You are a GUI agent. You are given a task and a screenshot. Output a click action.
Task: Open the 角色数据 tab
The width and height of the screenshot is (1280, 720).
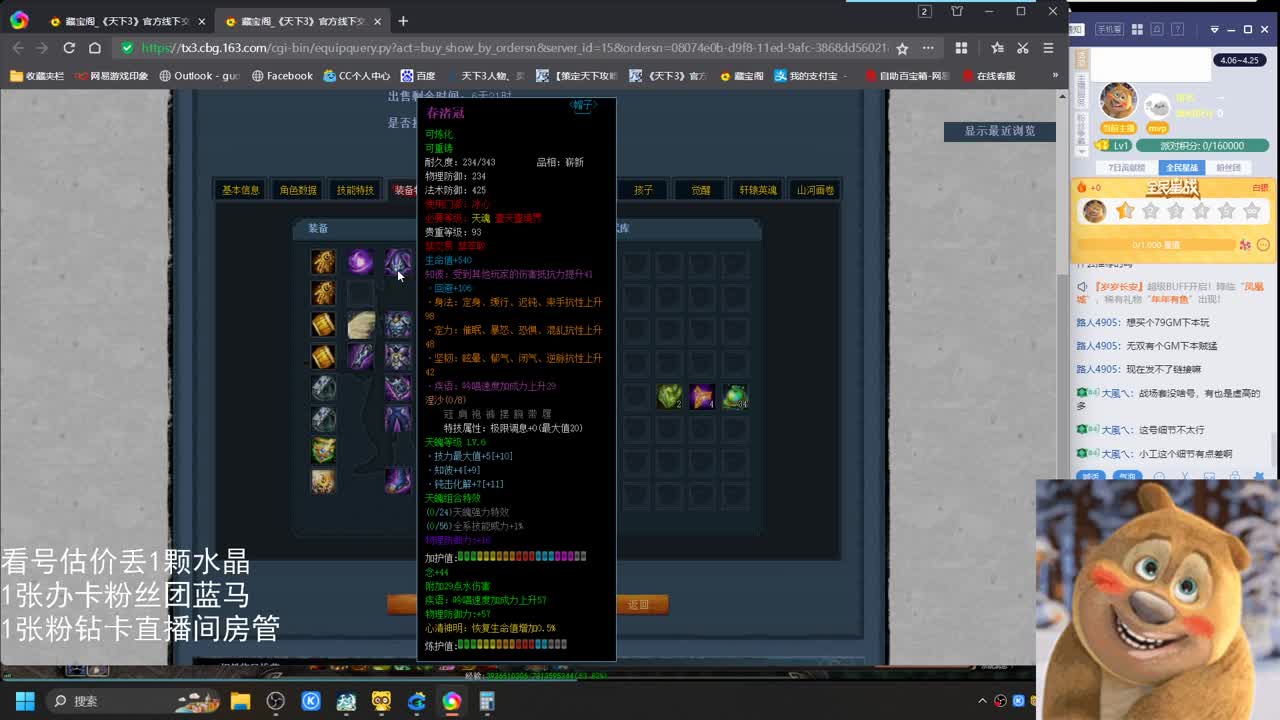[298, 190]
